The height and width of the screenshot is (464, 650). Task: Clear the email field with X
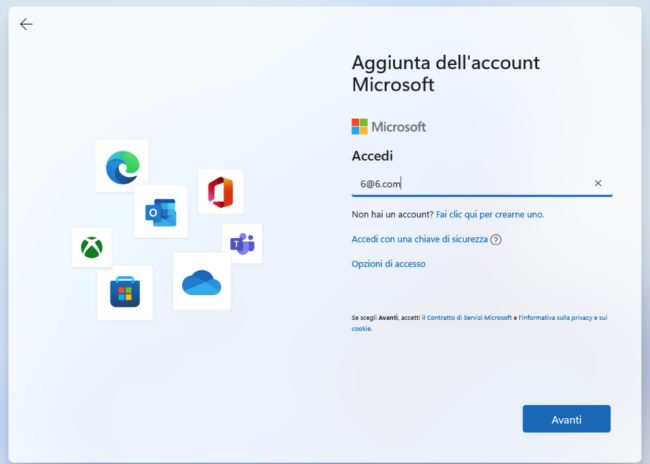(598, 183)
